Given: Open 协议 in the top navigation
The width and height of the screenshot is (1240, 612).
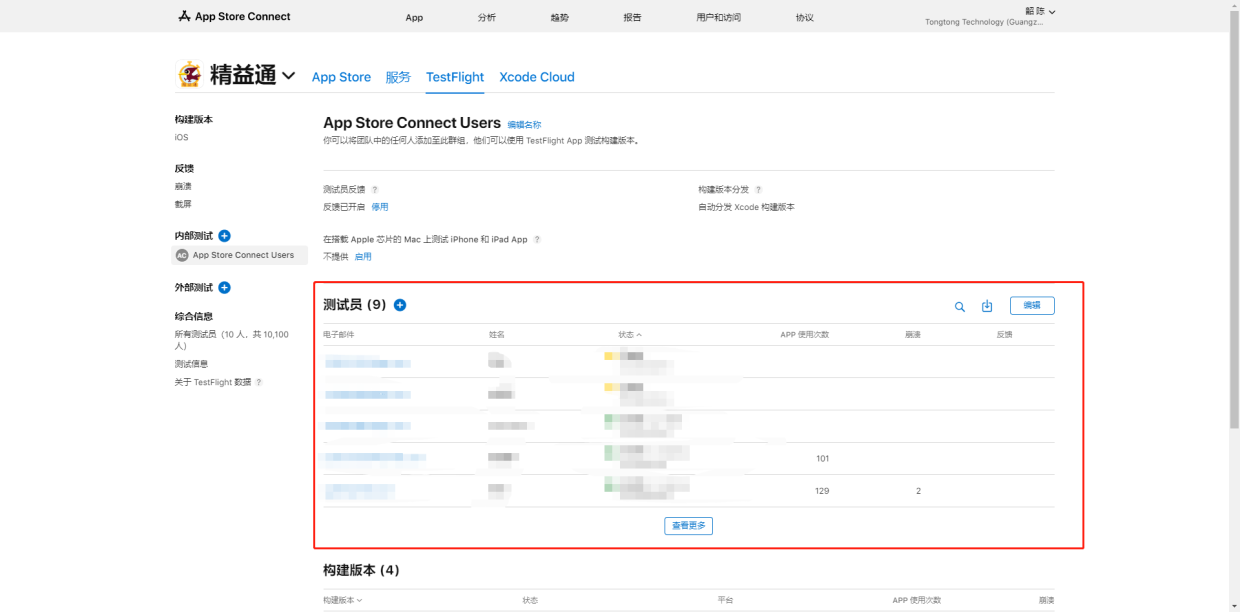Looking at the screenshot, I should point(805,18).
